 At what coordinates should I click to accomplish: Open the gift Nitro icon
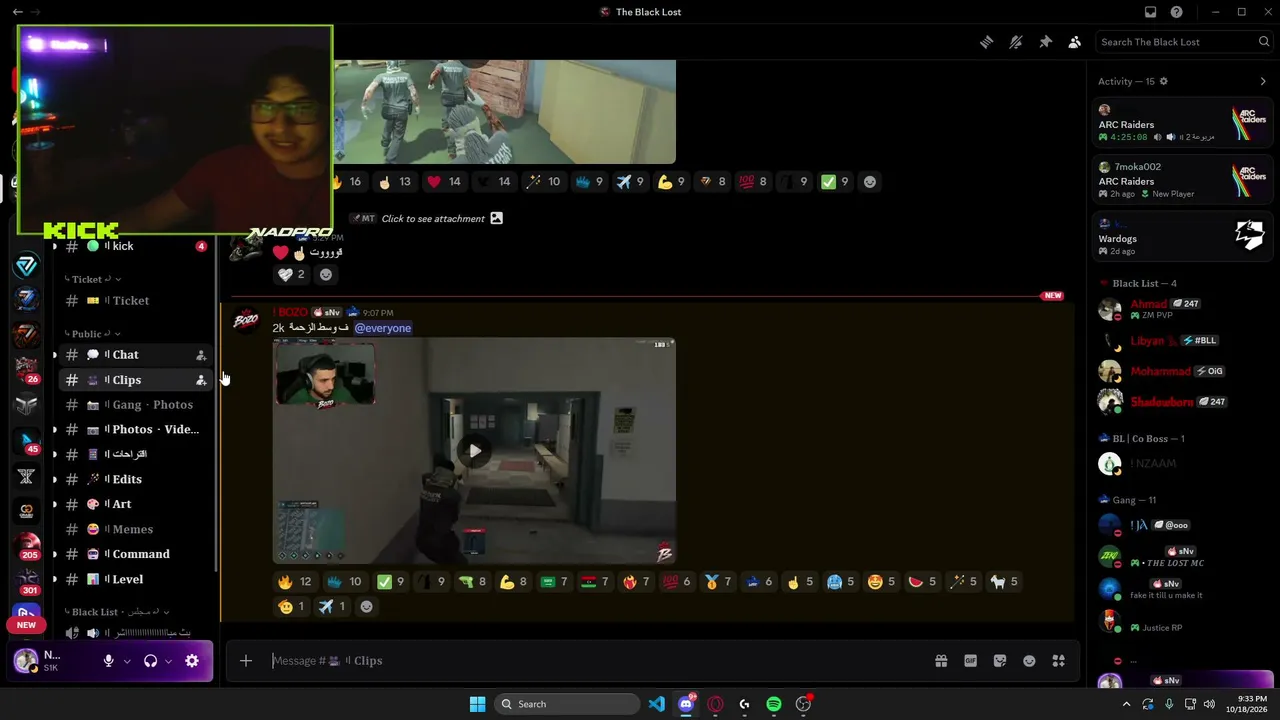[x=941, y=661]
